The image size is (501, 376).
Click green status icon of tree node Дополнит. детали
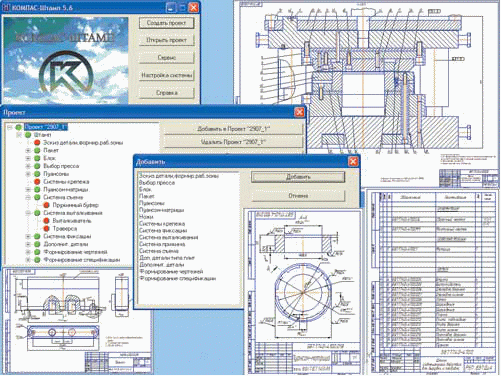point(37,244)
